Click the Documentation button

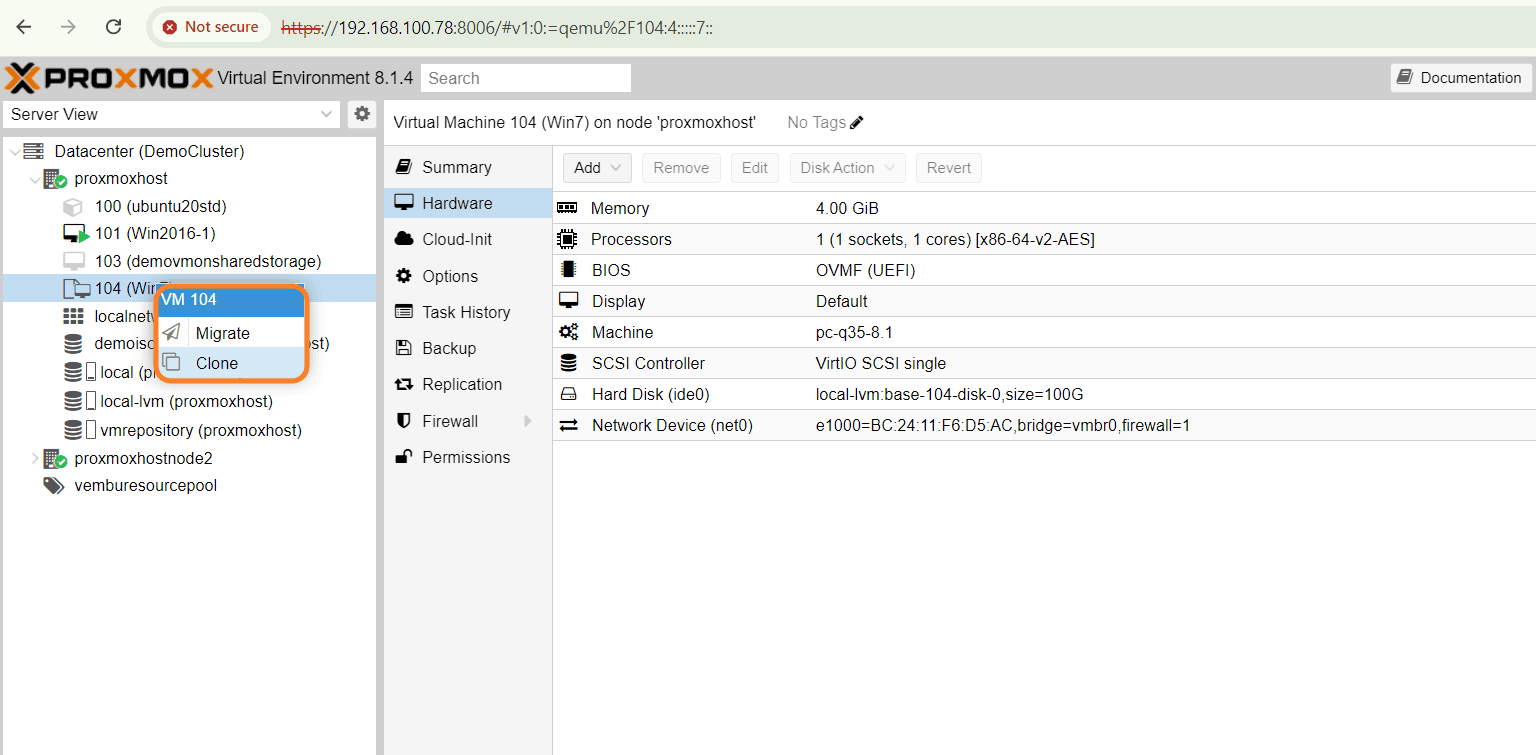click(x=1461, y=78)
